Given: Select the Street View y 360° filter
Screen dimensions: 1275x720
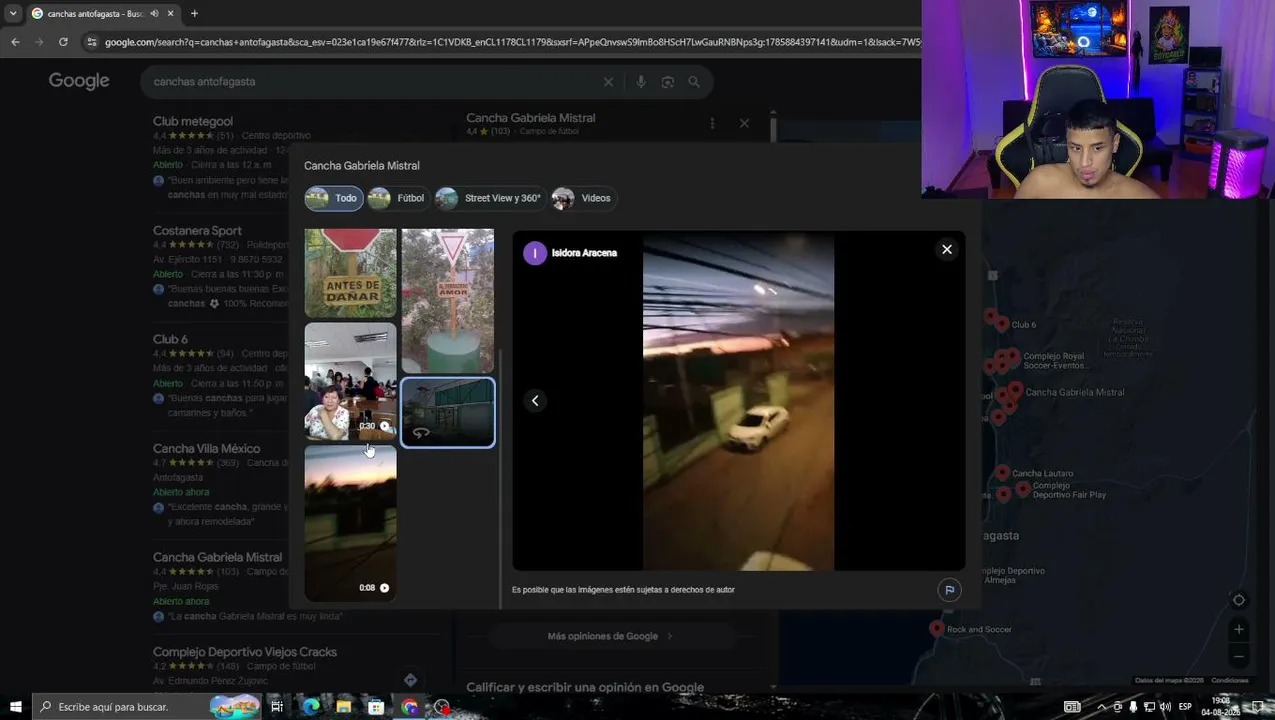Looking at the screenshot, I should point(489,198).
